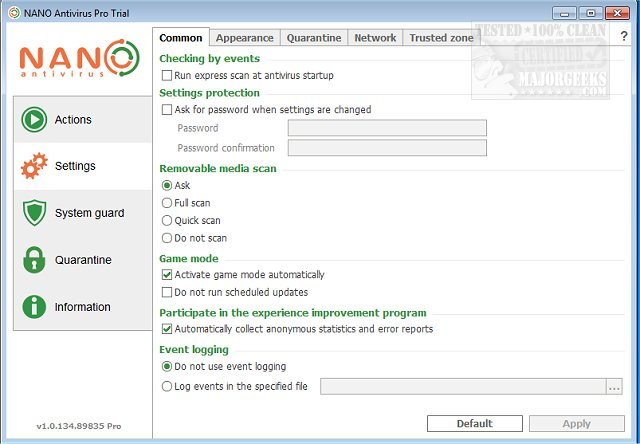Viewport: 640px width, 444px height.
Task: Click the orange gears Settings icon
Action: [x=34, y=166]
